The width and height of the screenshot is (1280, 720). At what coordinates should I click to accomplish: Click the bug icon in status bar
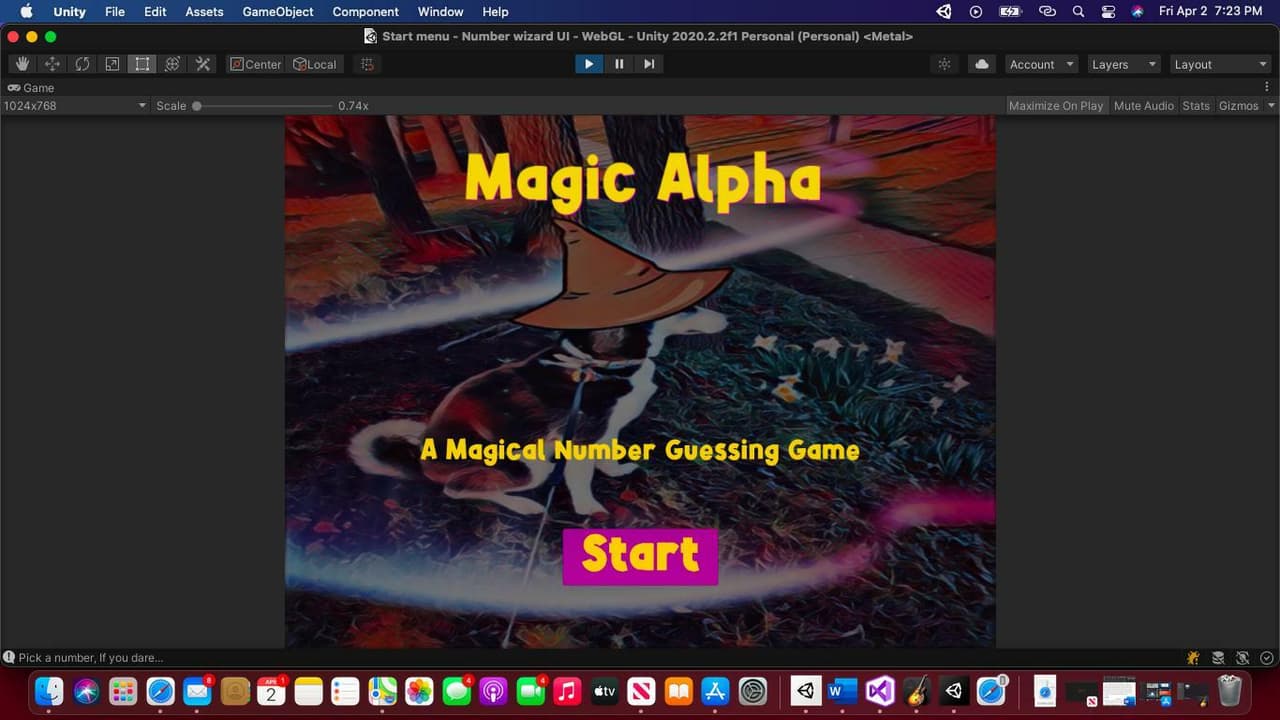click(1193, 658)
